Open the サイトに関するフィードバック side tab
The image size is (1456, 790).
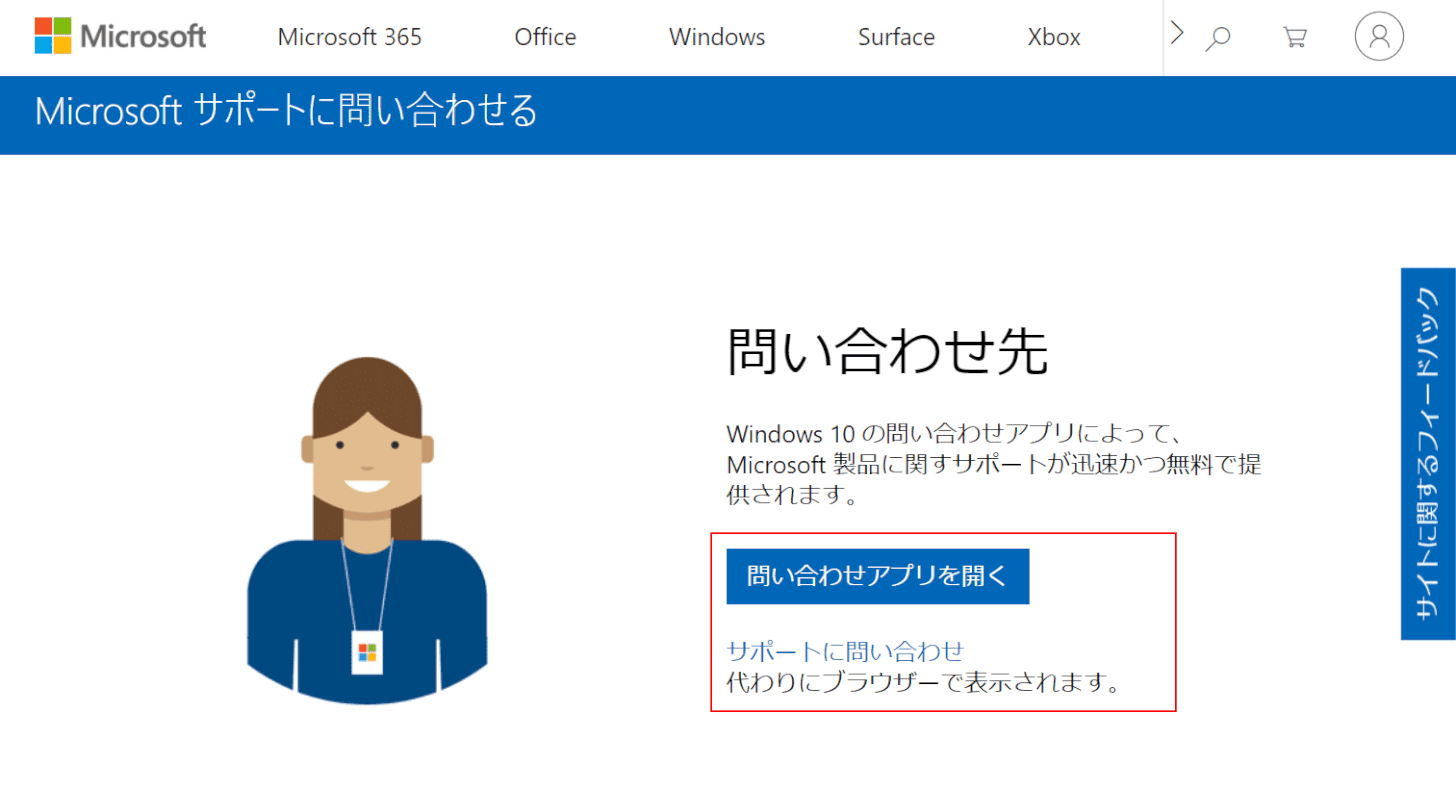[x=1428, y=454]
